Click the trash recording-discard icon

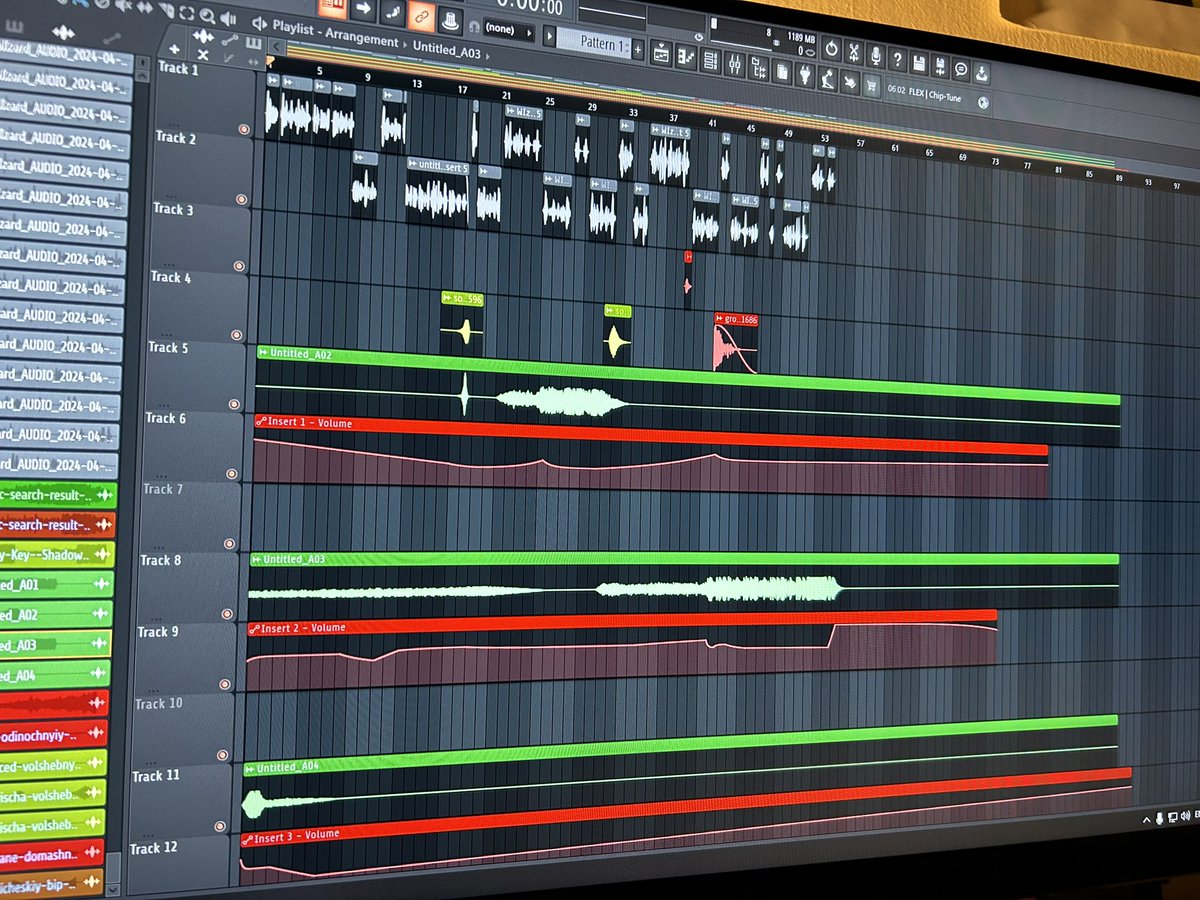[854, 53]
